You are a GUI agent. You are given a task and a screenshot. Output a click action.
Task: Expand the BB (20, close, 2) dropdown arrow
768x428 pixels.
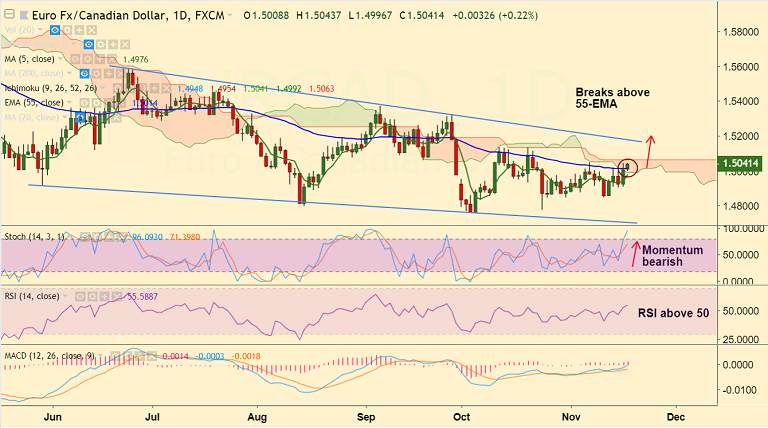[73, 44]
